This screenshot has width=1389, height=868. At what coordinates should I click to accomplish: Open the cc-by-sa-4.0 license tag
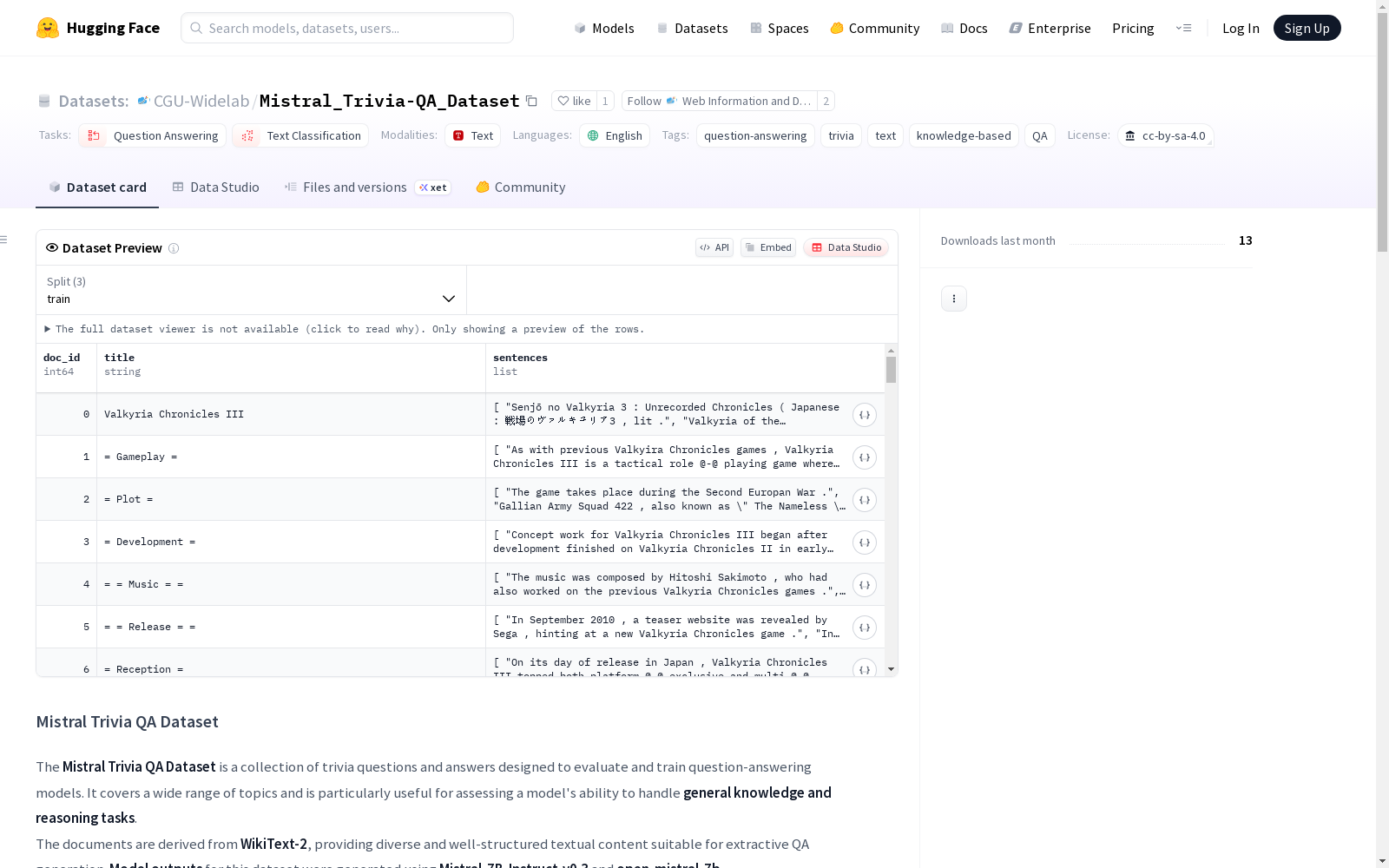(1166, 135)
